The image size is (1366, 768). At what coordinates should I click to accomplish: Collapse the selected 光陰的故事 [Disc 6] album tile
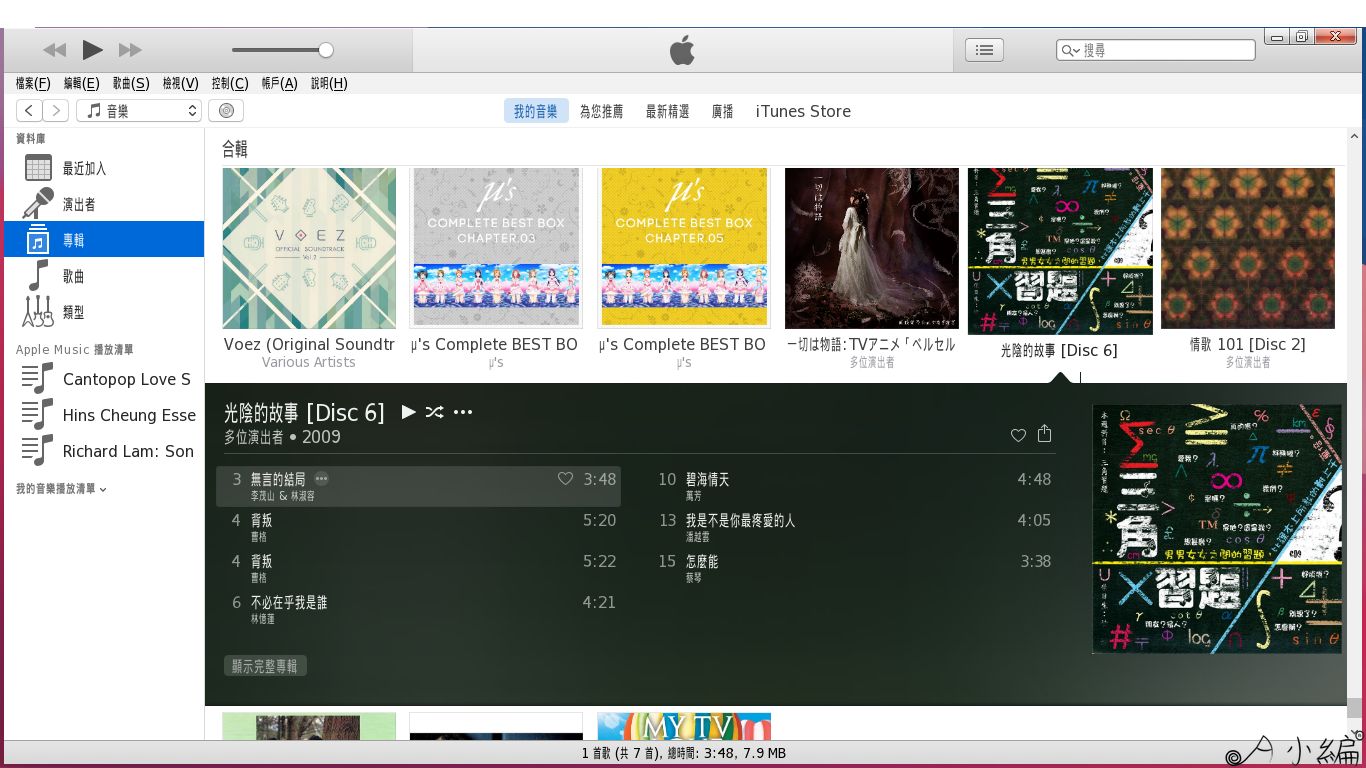[x=1060, y=251]
